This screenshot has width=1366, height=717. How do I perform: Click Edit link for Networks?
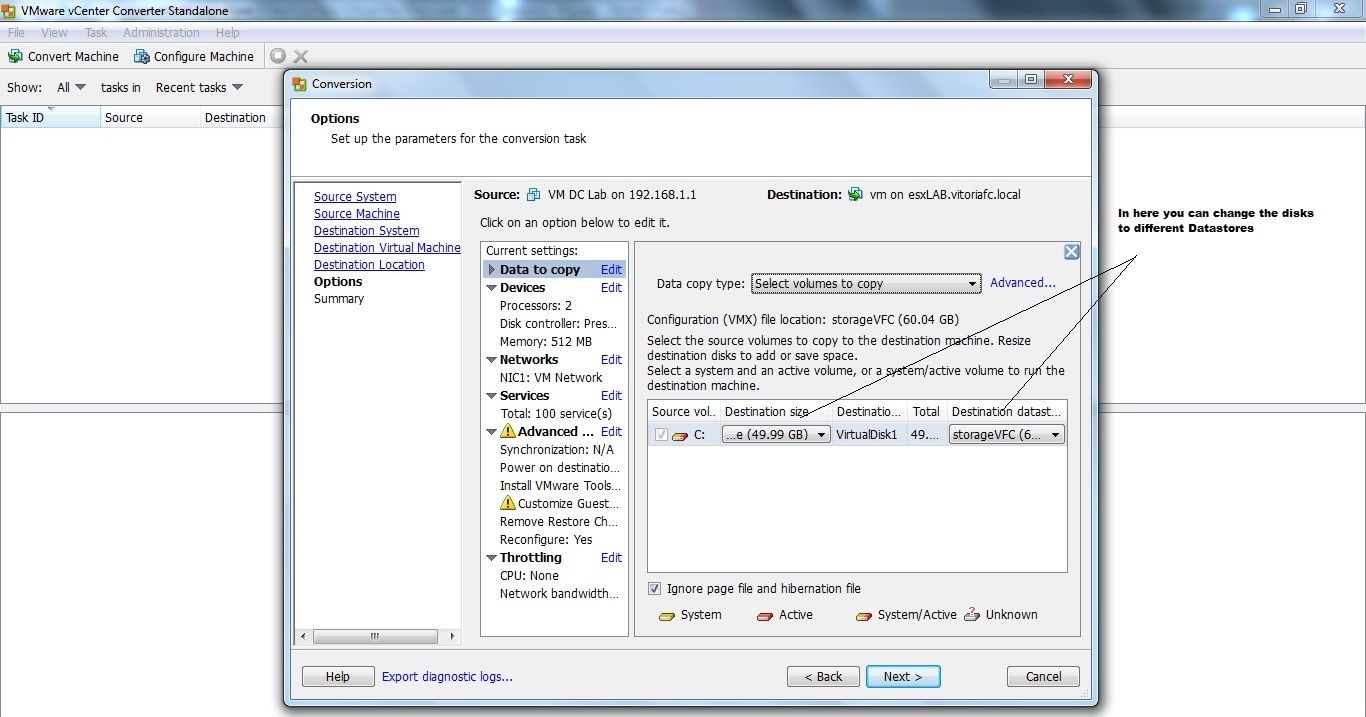coord(611,360)
